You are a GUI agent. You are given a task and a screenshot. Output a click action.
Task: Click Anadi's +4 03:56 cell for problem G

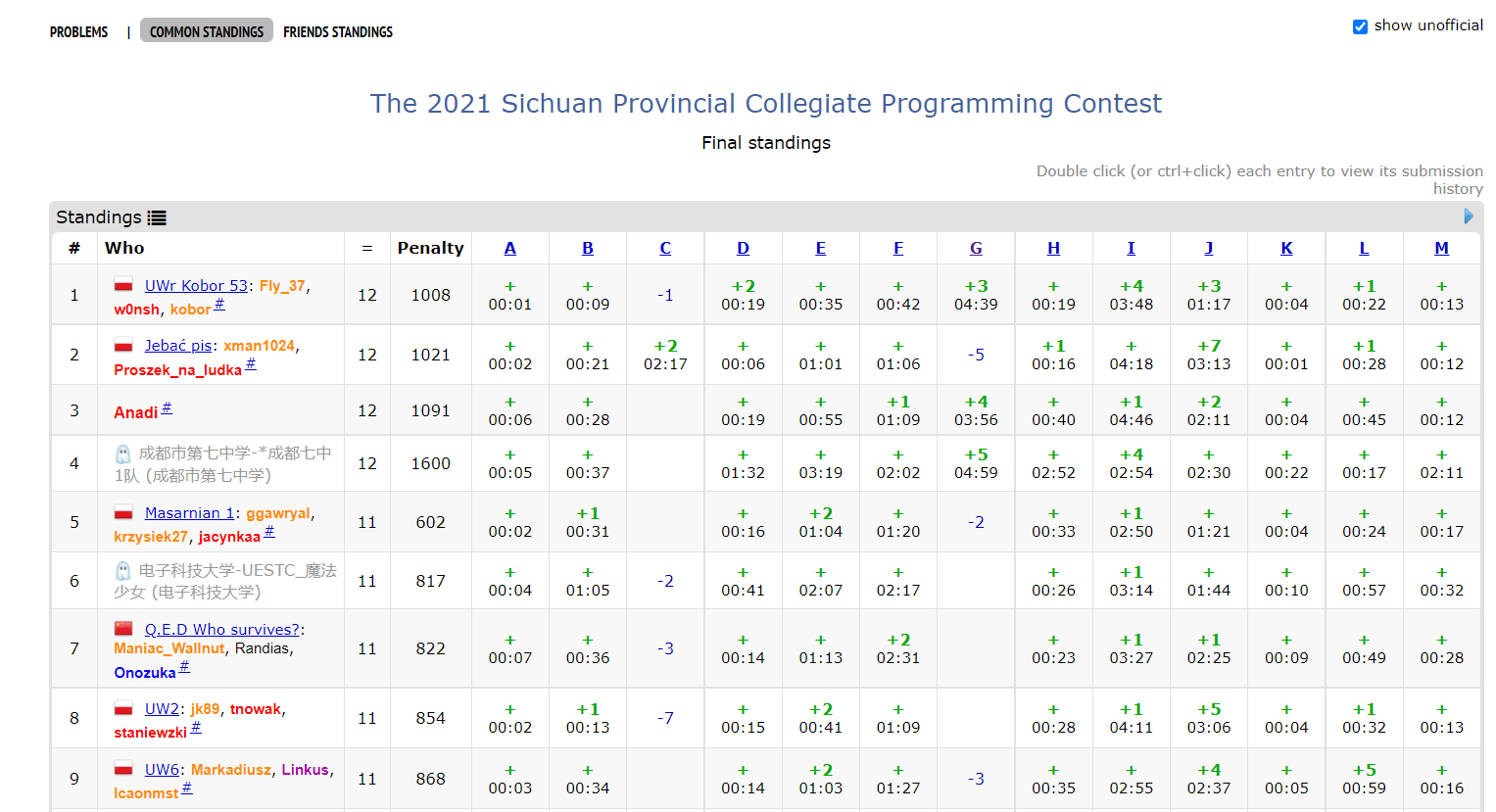tap(976, 410)
